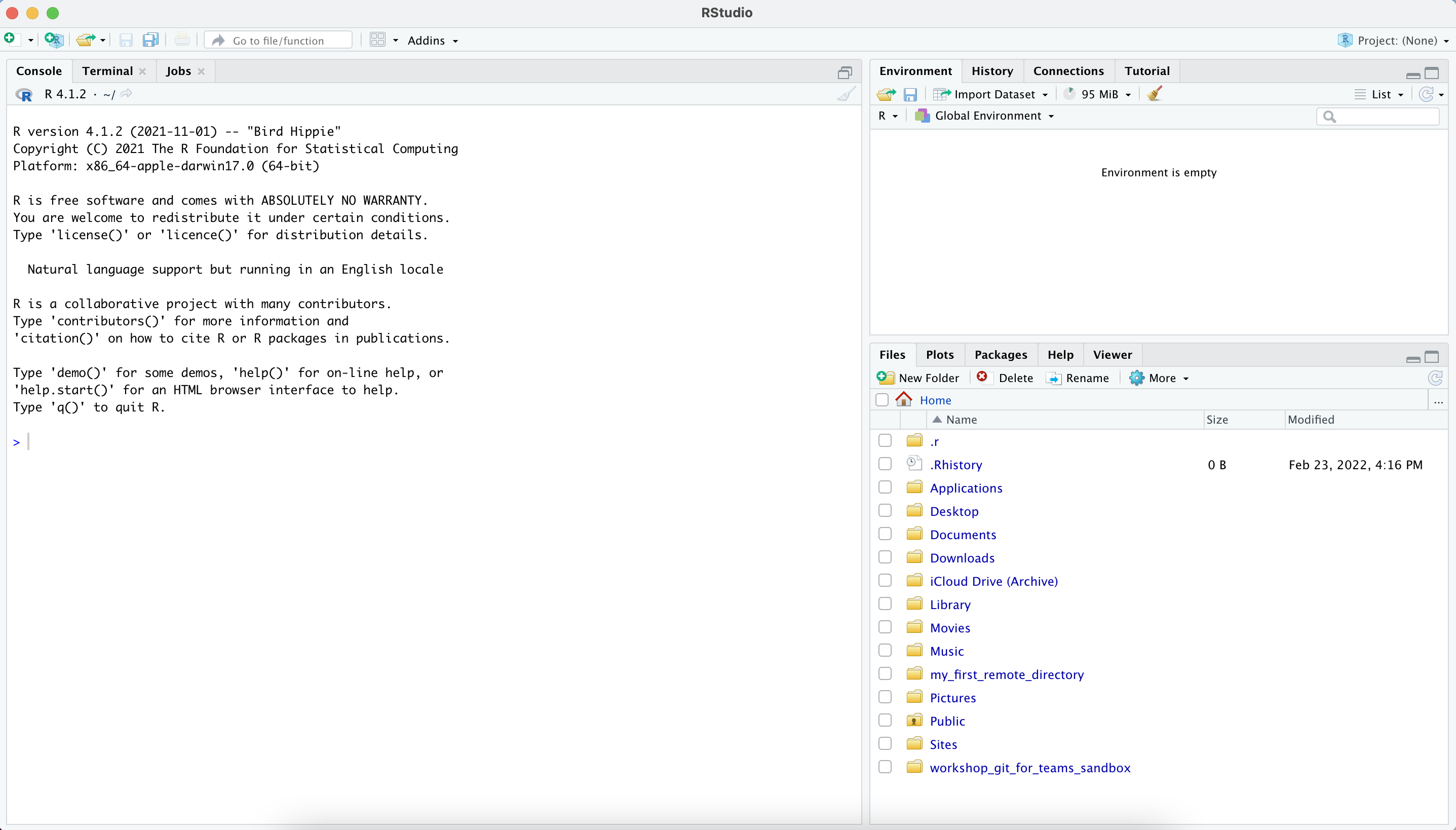
Task: Check the box for Documents folder
Action: tap(885, 534)
